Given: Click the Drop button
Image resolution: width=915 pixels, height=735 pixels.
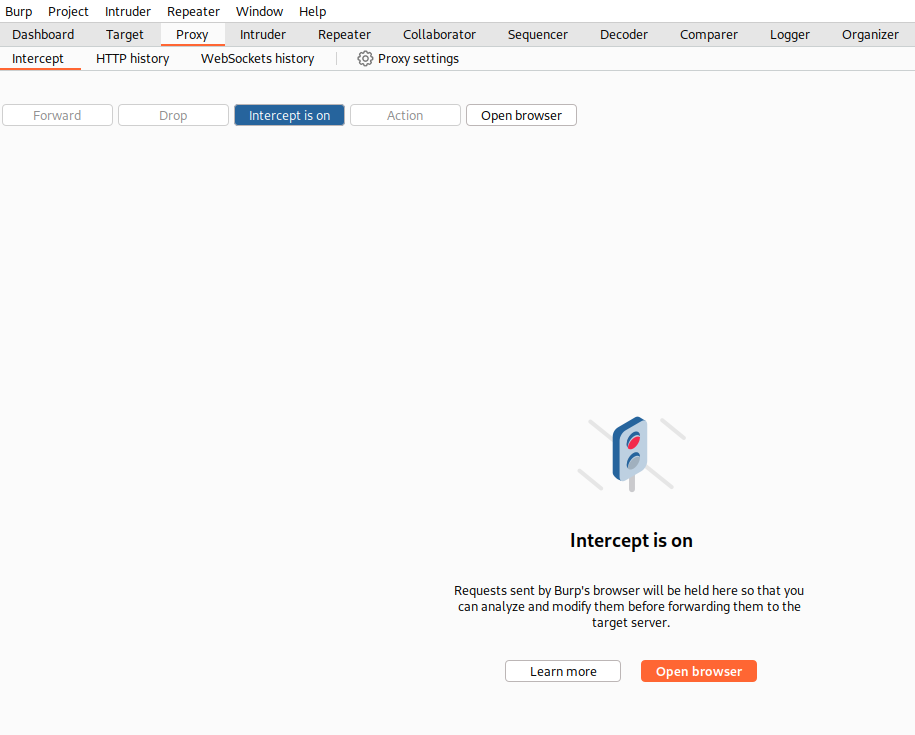Looking at the screenshot, I should 173,116.
